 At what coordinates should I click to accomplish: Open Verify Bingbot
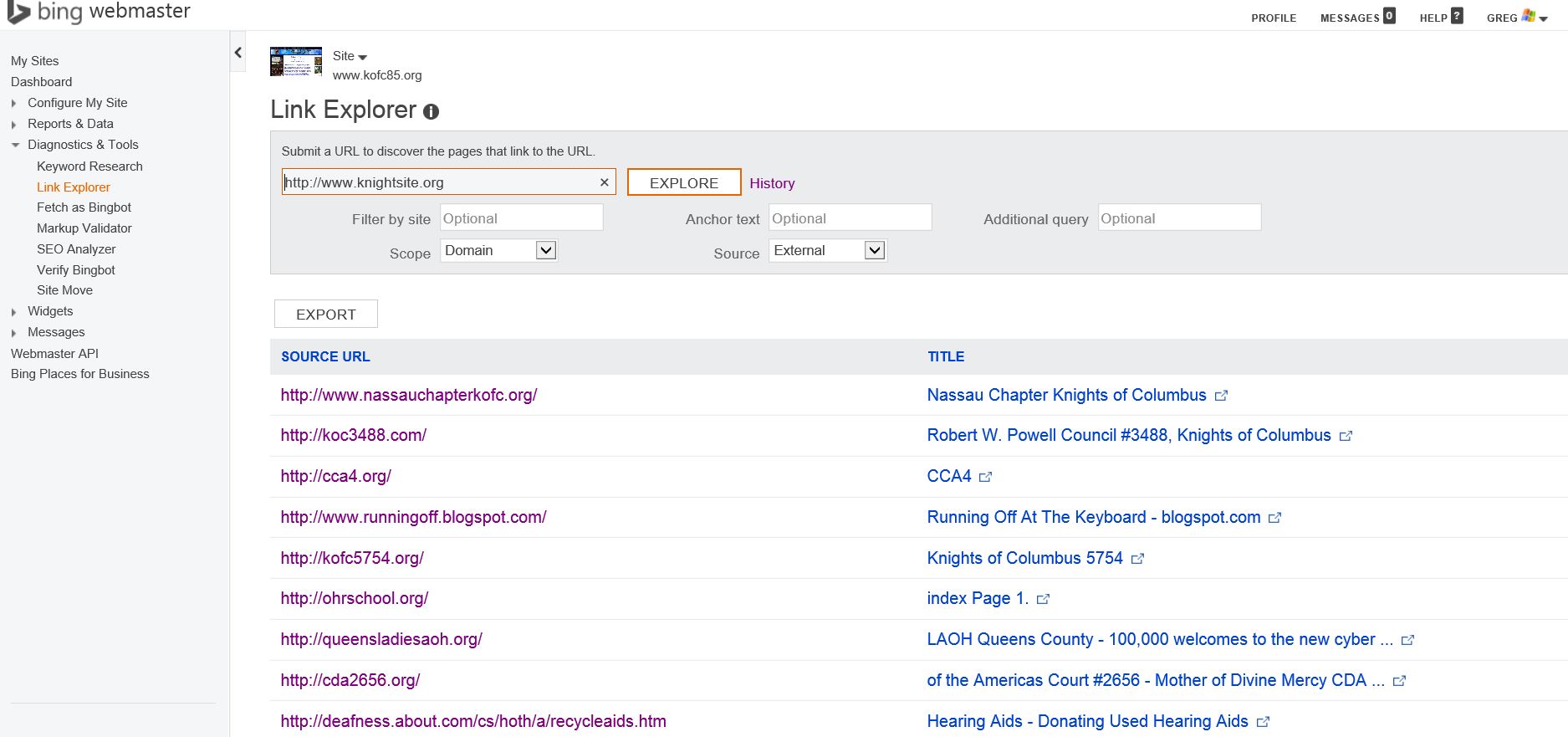76,270
